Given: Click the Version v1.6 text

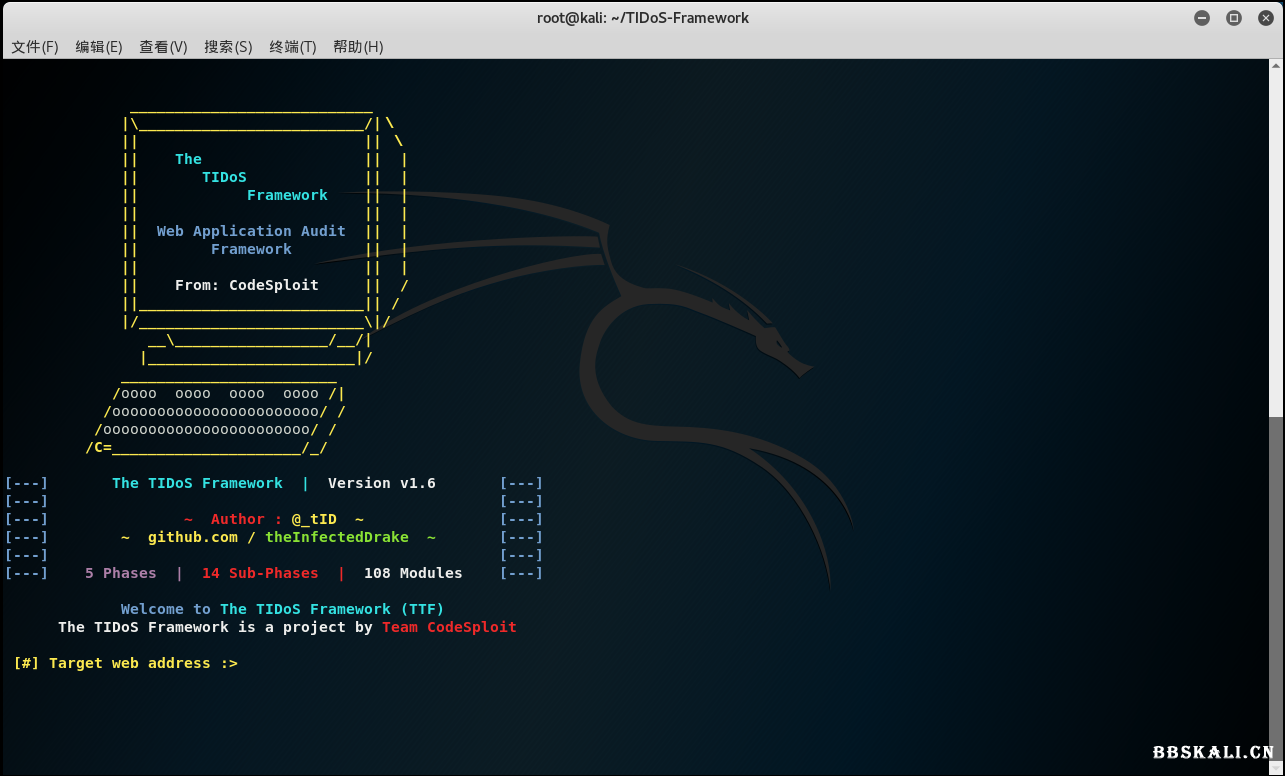Looking at the screenshot, I should (382, 483).
